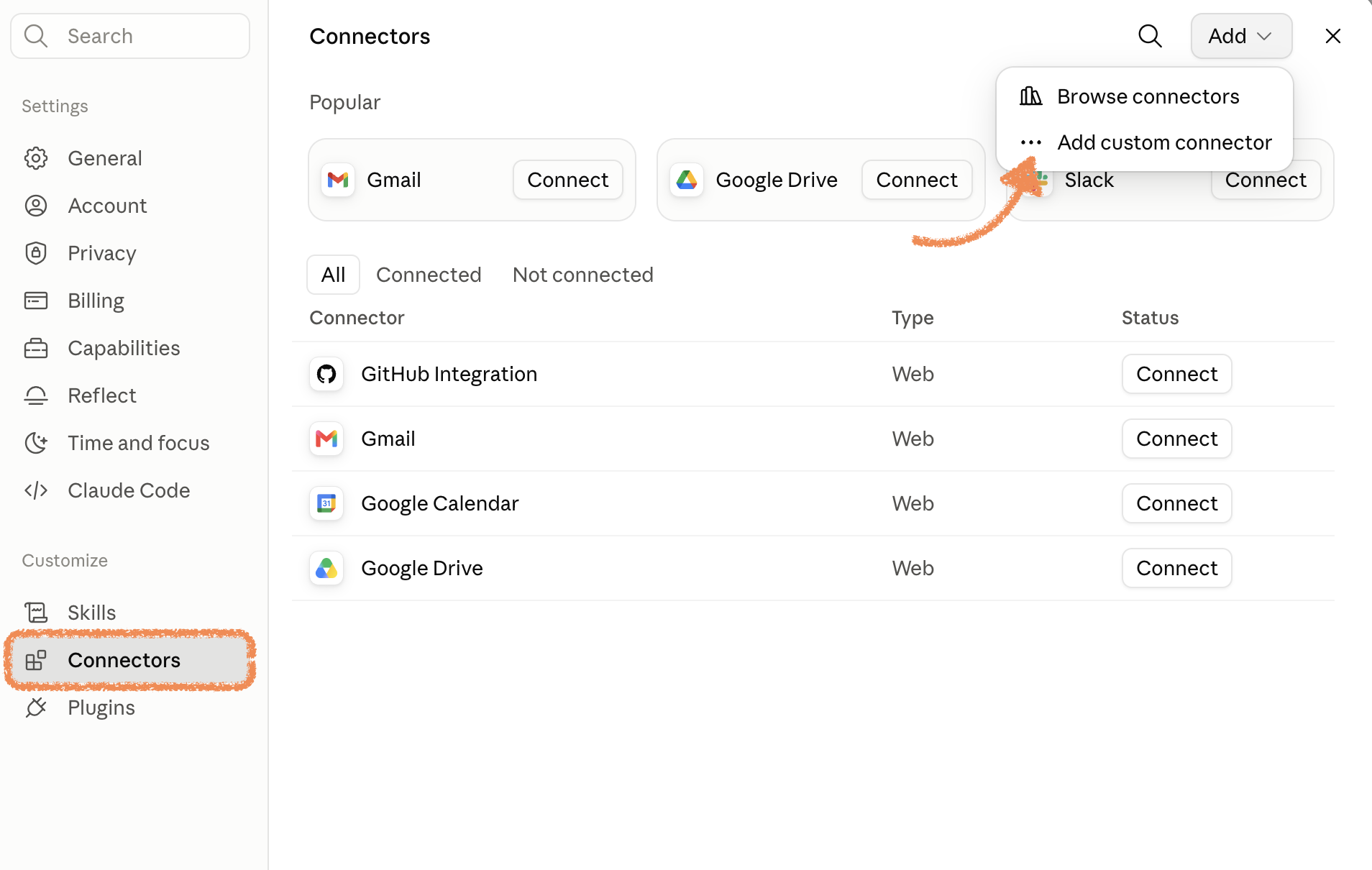This screenshot has width=1372, height=870.
Task: Connect Google Drive in the Popular section
Action: pos(917,180)
